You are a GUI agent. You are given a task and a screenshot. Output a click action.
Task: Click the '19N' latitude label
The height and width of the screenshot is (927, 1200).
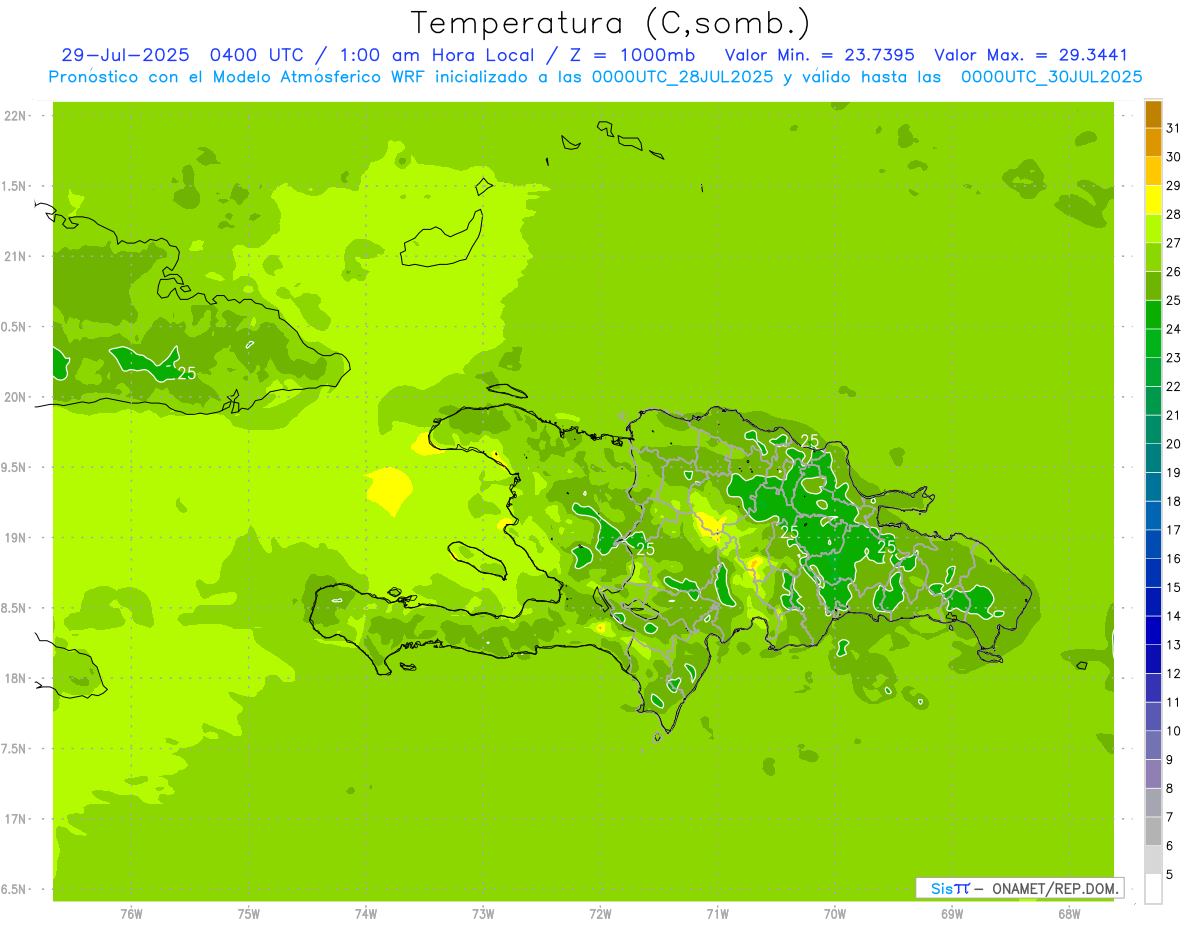pos(14,538)
